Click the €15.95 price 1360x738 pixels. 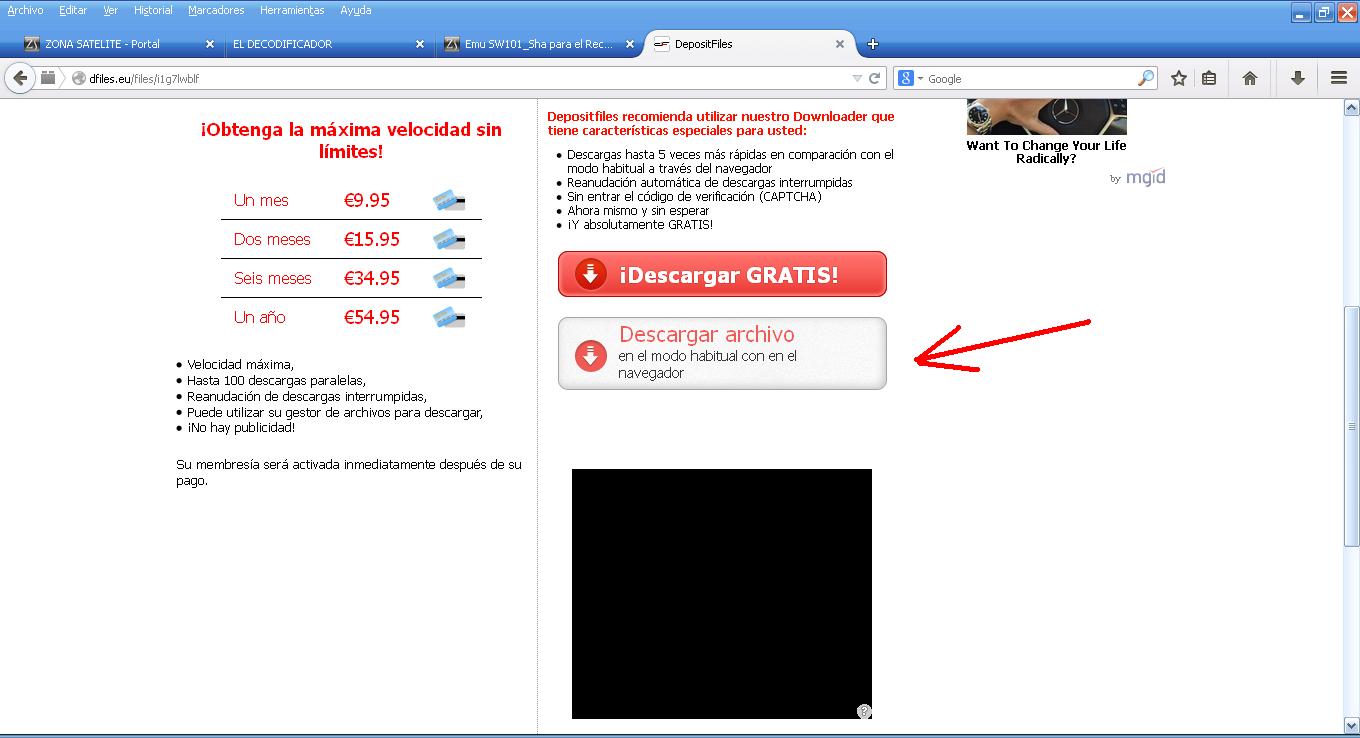(372, 239)
